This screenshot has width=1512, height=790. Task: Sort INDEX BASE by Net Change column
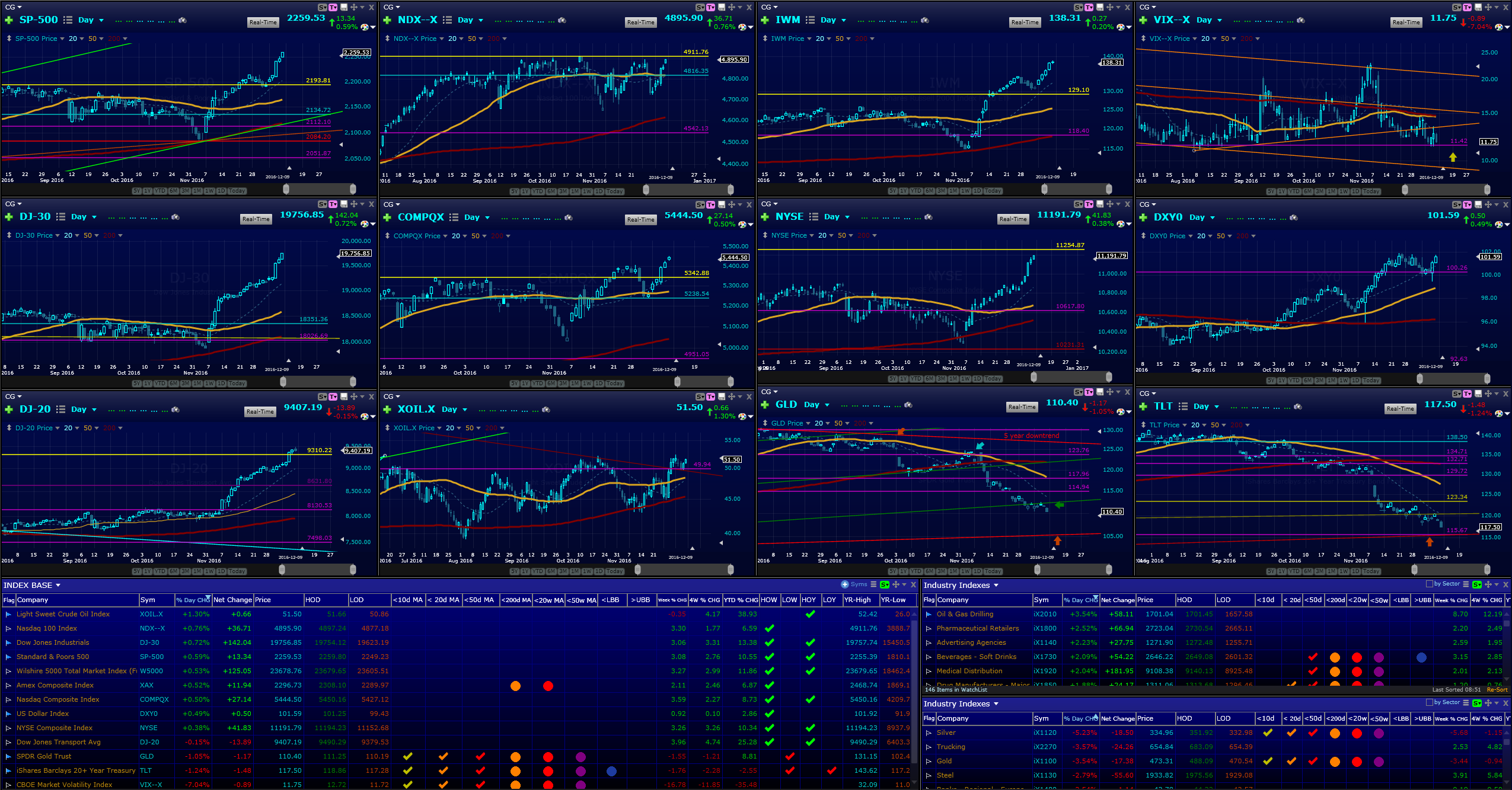coord(233,600)
